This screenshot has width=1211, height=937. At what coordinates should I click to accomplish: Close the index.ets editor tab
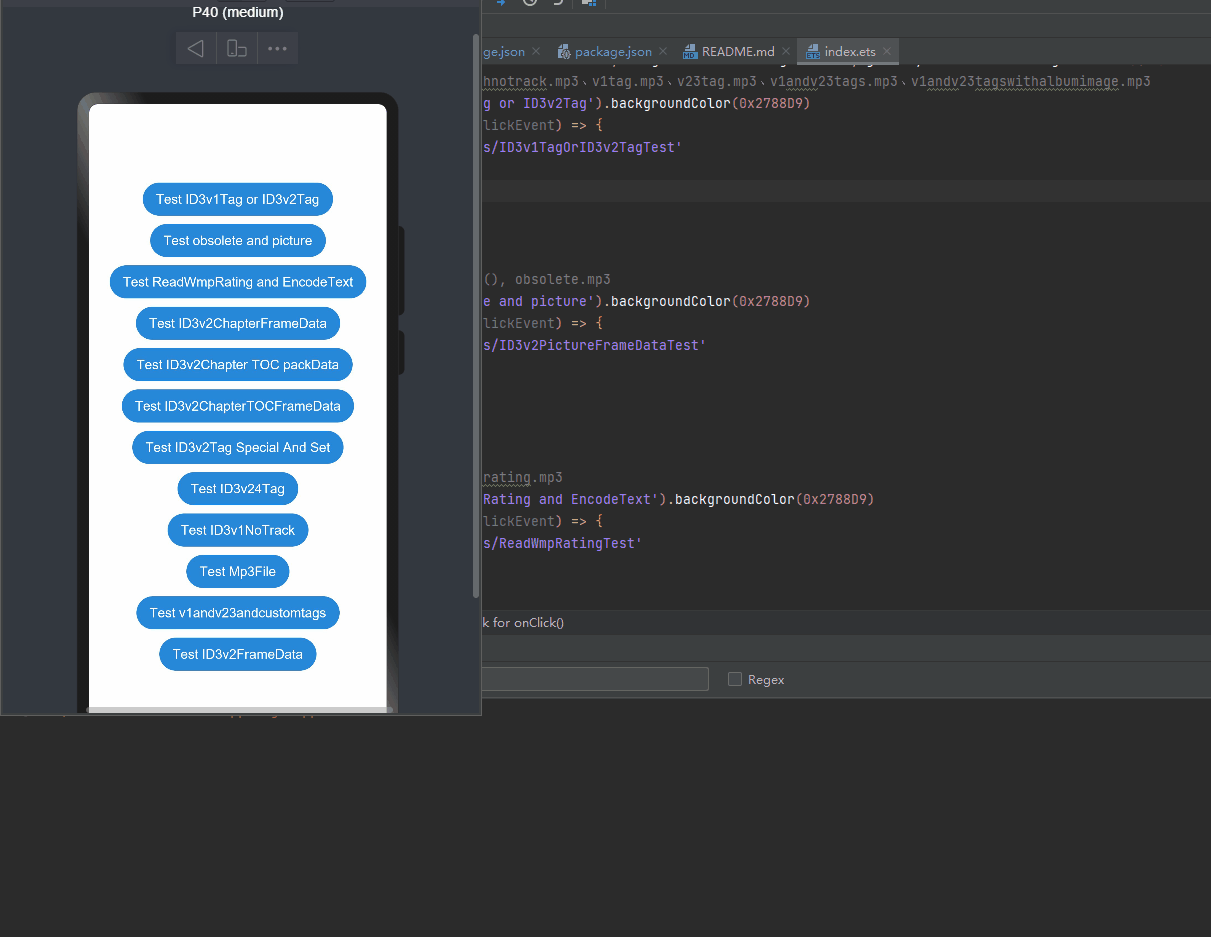tap(886, 52)
